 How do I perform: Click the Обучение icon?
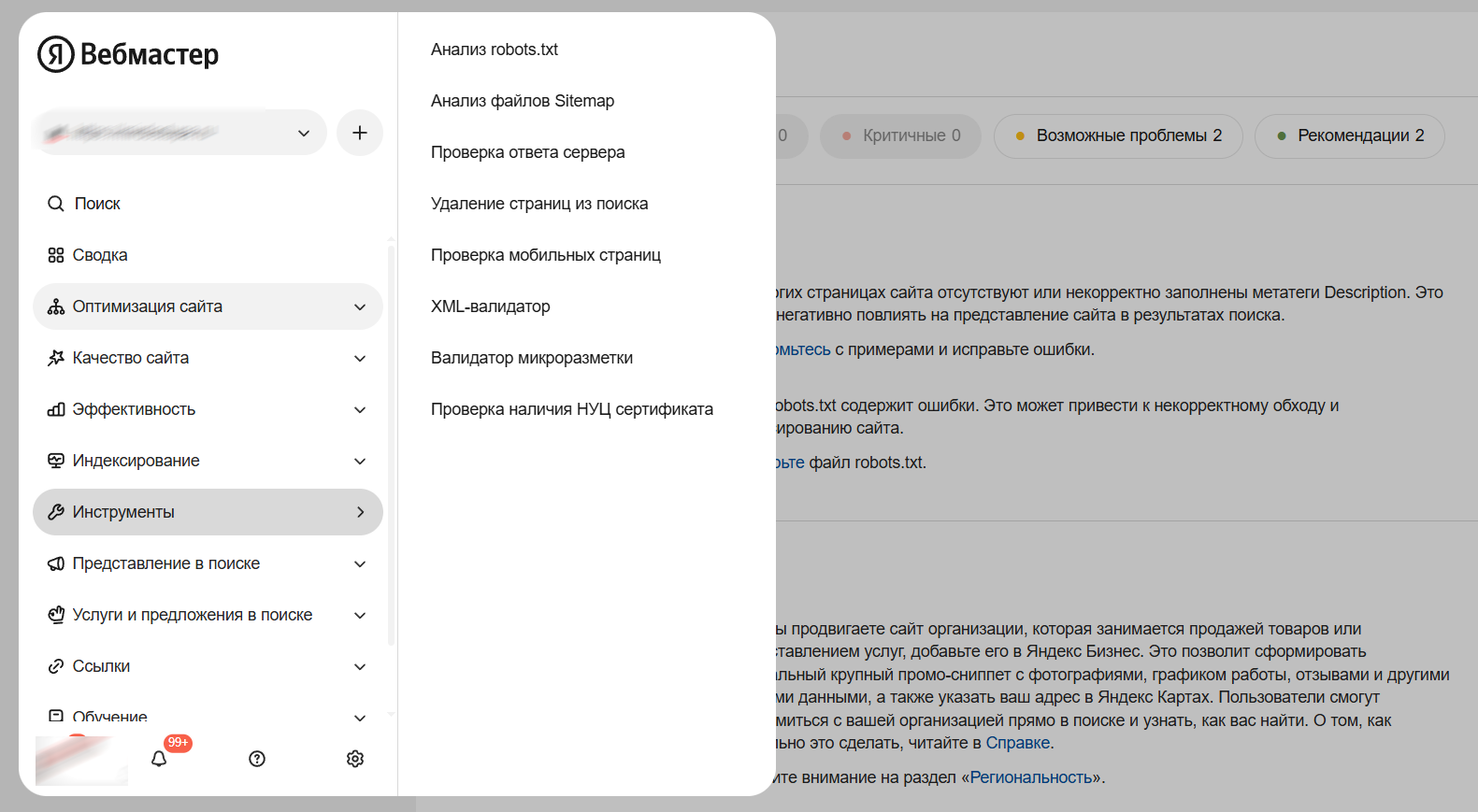tap(56, 716)
